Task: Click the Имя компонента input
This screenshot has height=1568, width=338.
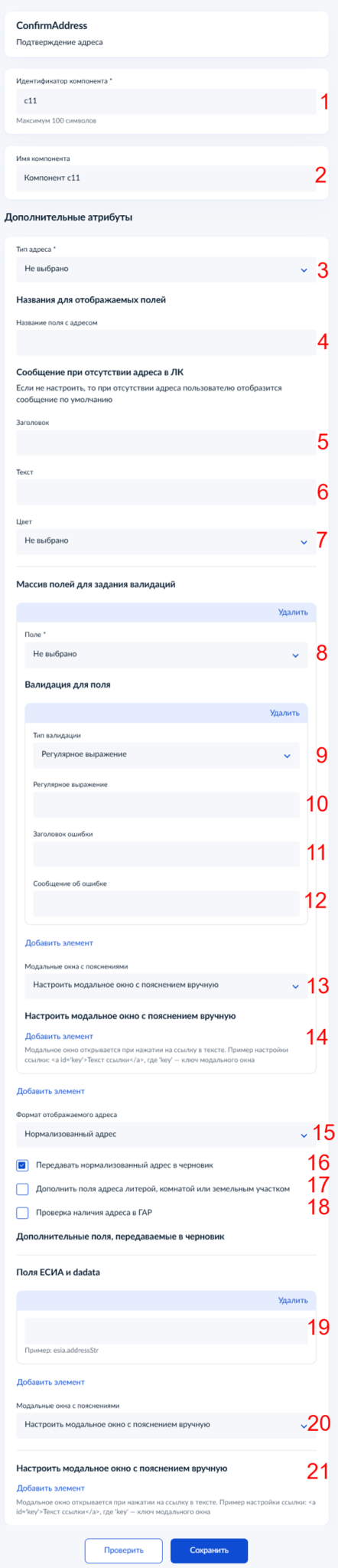Action: click(165, 178)
